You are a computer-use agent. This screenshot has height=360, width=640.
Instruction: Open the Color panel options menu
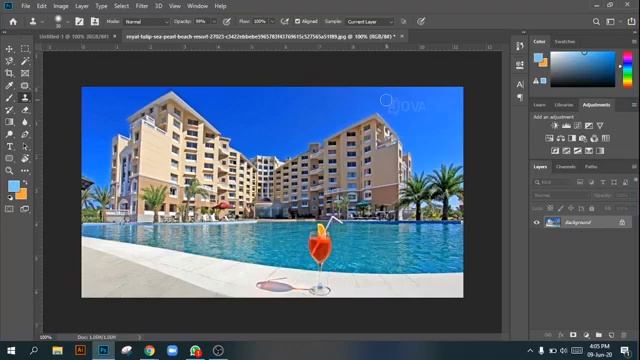click(634, 42)
